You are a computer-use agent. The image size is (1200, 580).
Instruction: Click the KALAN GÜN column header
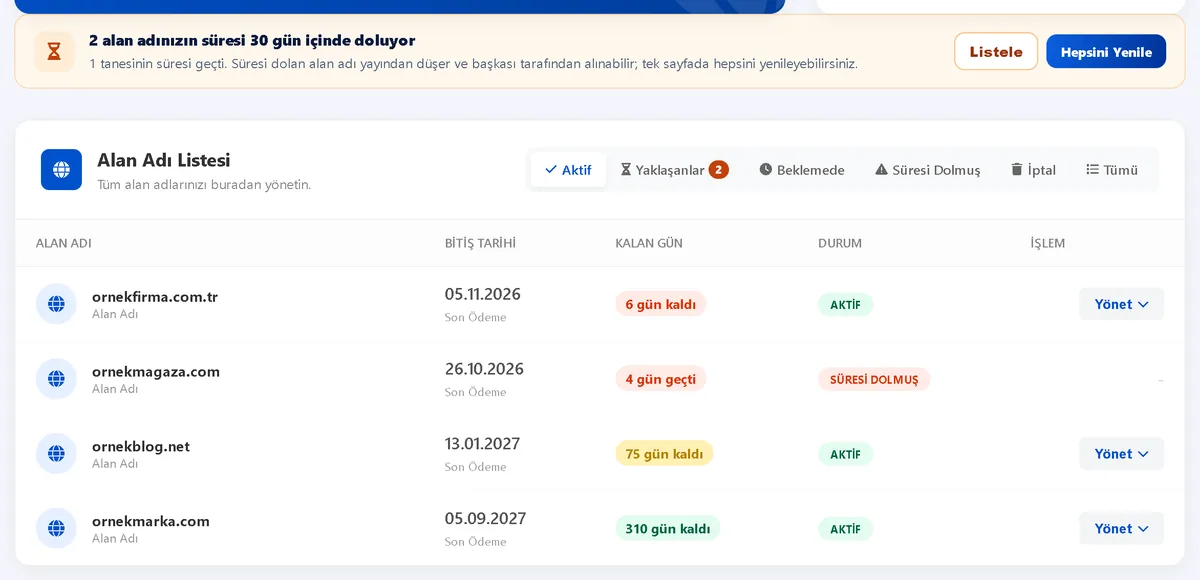[649, 243]
